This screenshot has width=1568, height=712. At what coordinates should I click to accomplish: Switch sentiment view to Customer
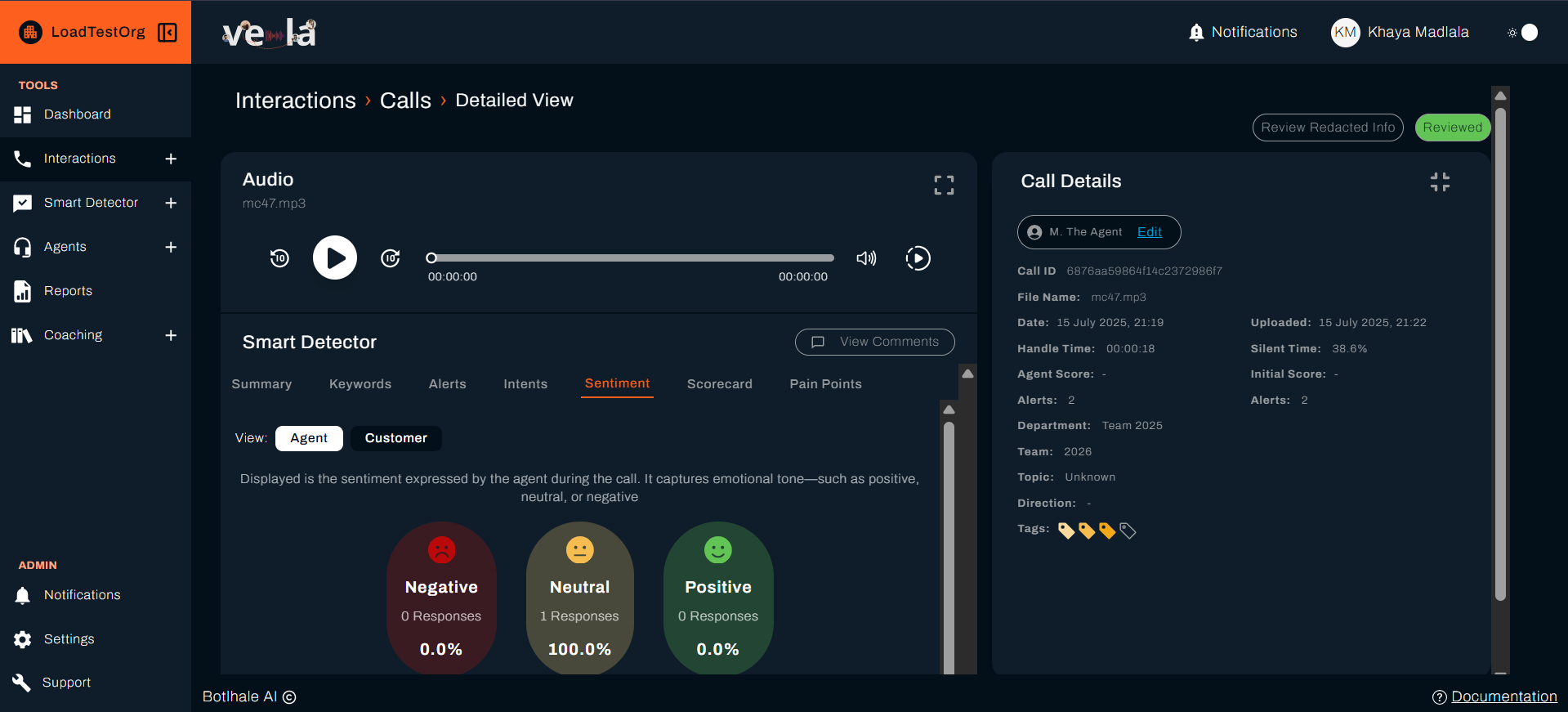point(395,438)
